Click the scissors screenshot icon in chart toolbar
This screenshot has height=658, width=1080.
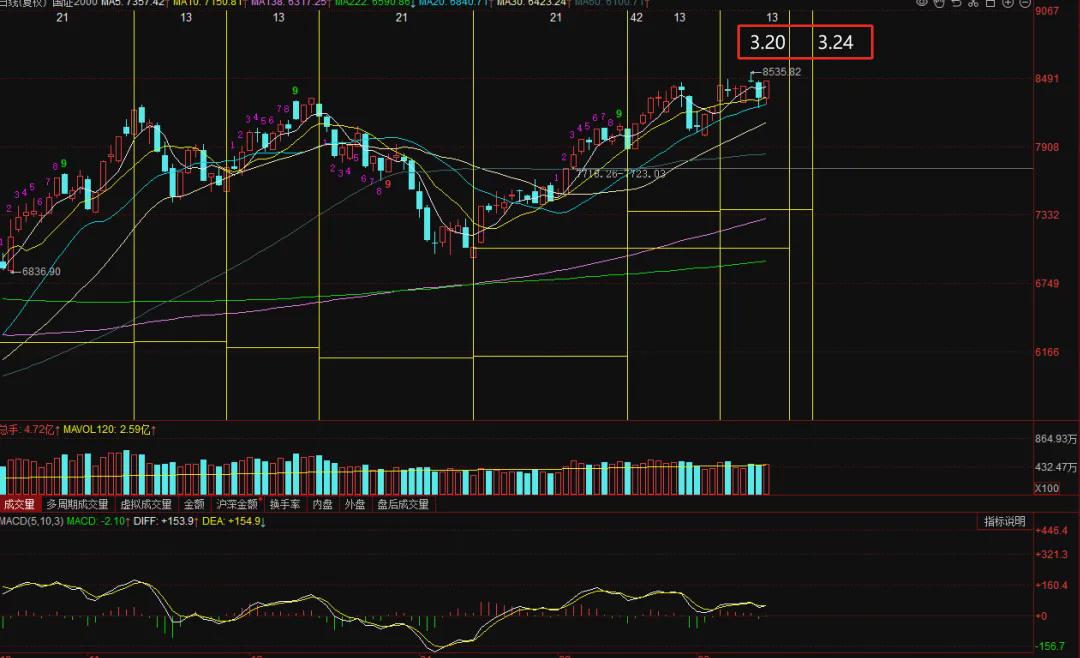(x=973, y=3)
